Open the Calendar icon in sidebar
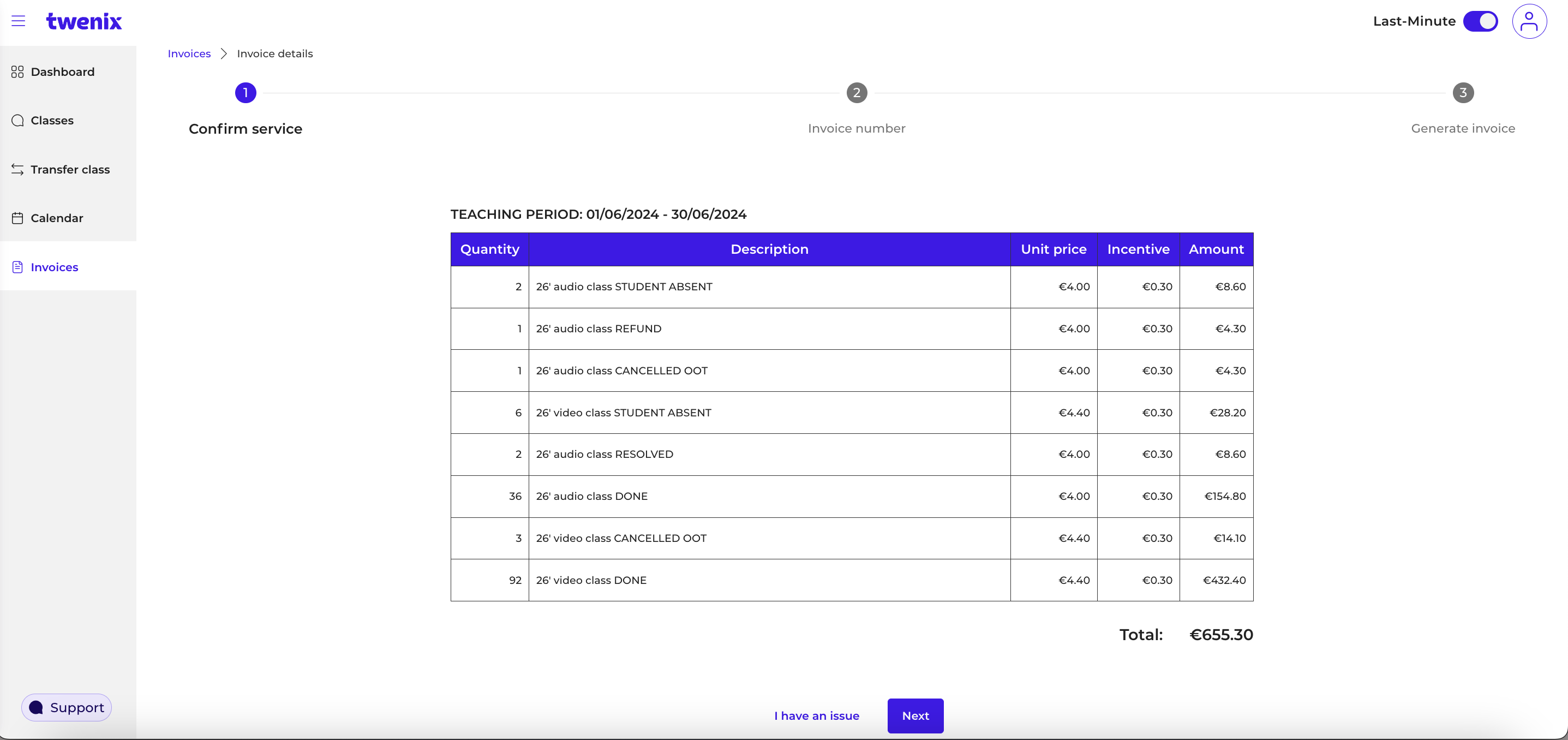 click(x=17, y=217)
